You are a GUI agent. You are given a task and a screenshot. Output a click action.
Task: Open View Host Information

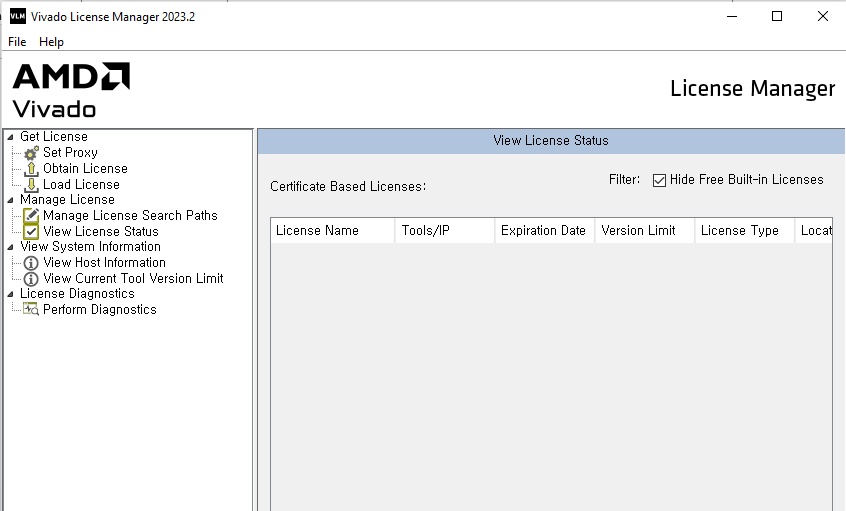(104, 263)
